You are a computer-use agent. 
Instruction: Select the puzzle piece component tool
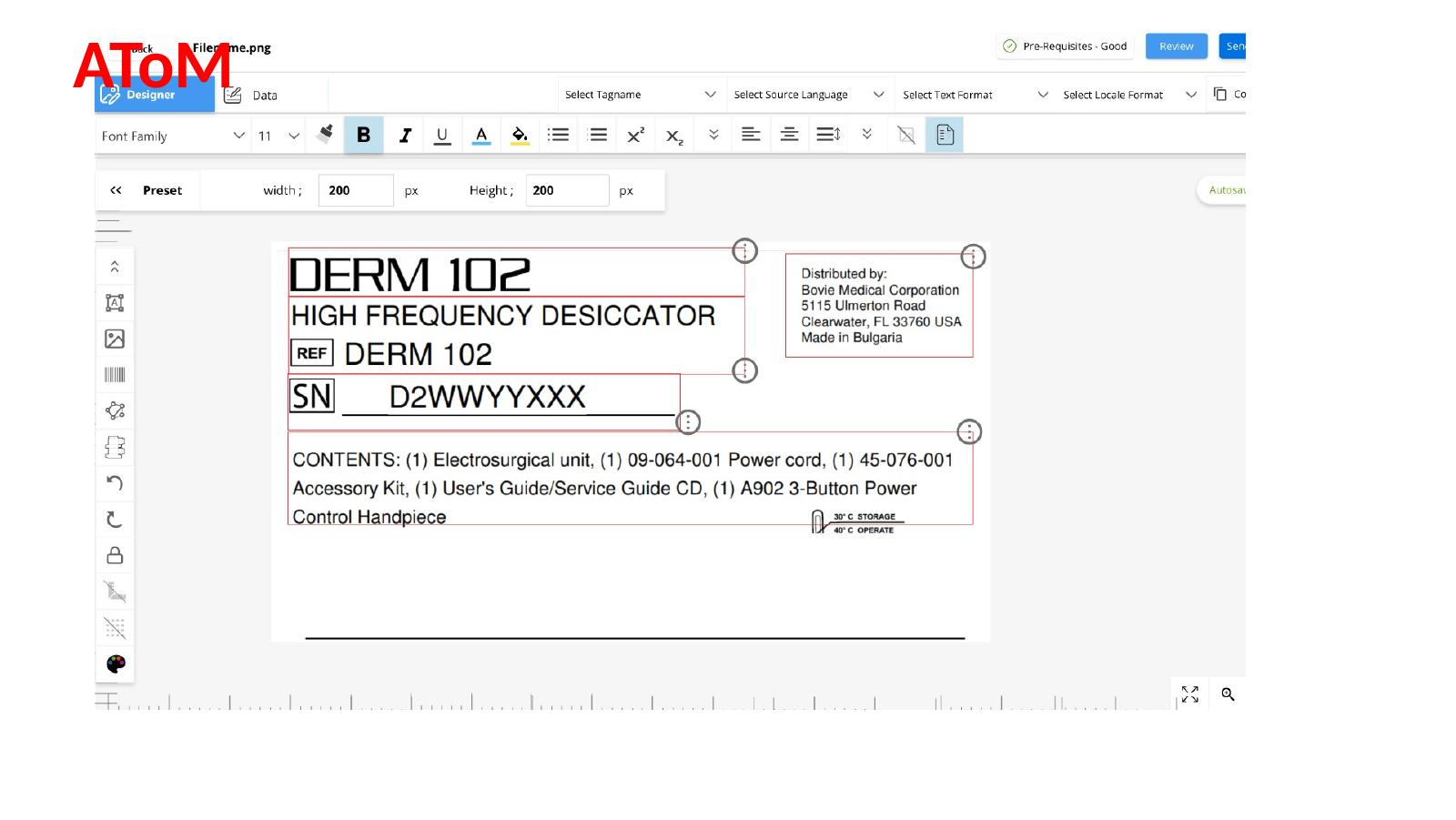pyautogui.click(x=115, y=447)
